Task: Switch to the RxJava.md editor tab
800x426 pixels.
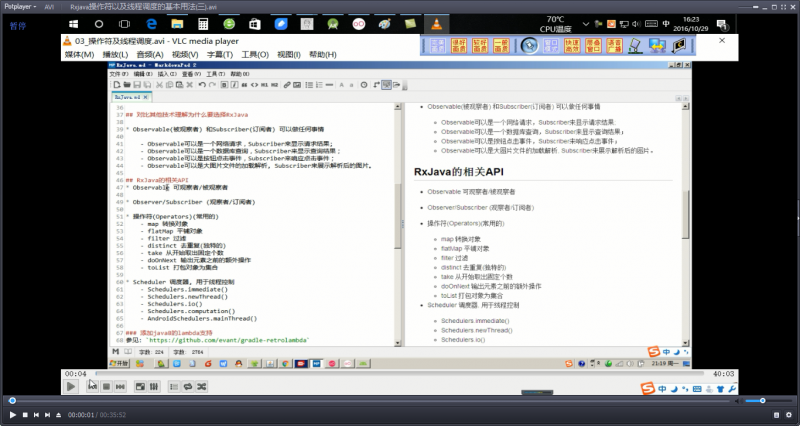Action: point(131,97)
